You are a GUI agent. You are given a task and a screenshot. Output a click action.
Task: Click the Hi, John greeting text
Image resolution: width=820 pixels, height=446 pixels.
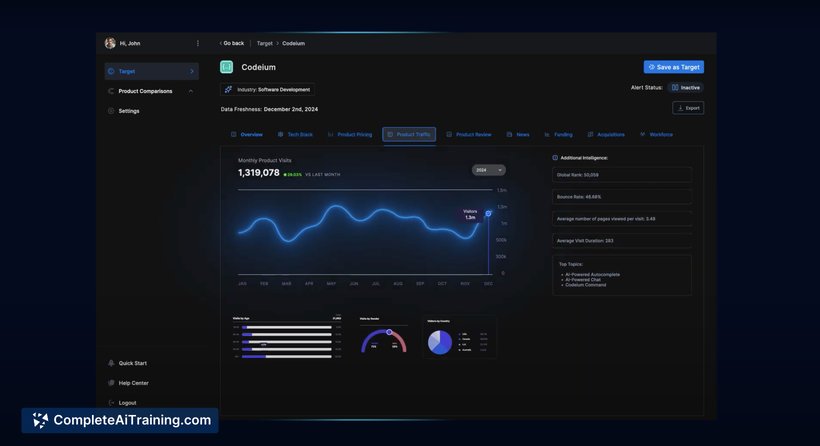pos(130,43)
